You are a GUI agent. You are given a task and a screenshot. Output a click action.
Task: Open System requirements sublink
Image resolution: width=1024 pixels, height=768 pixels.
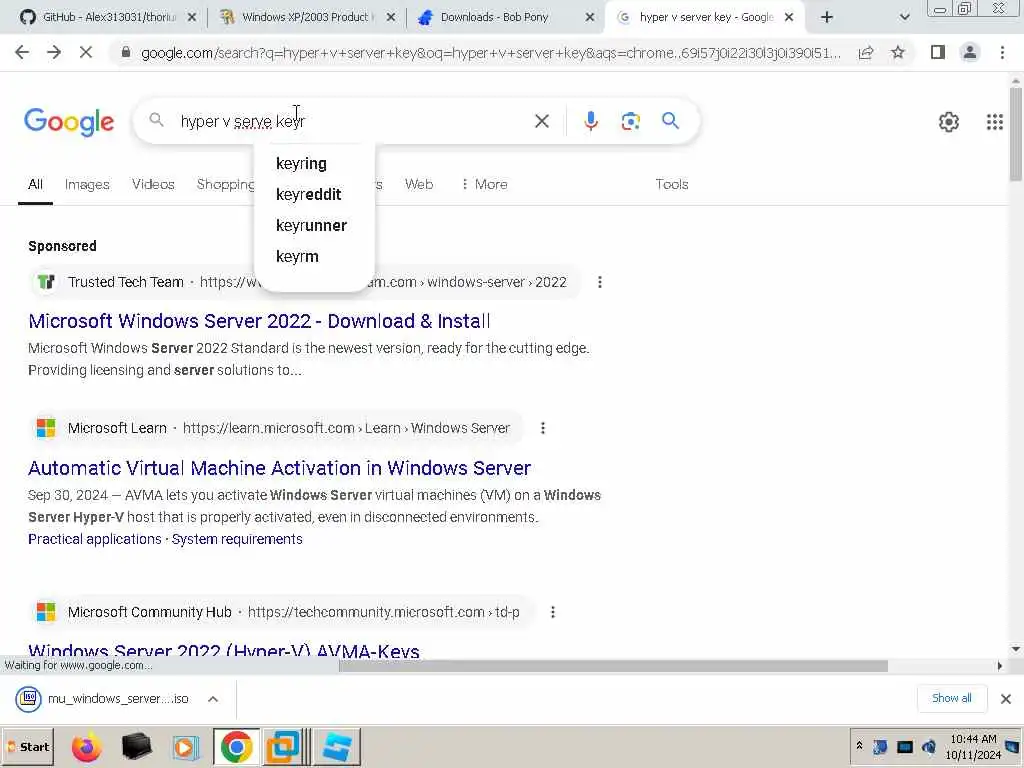click(x=237, y=539)
